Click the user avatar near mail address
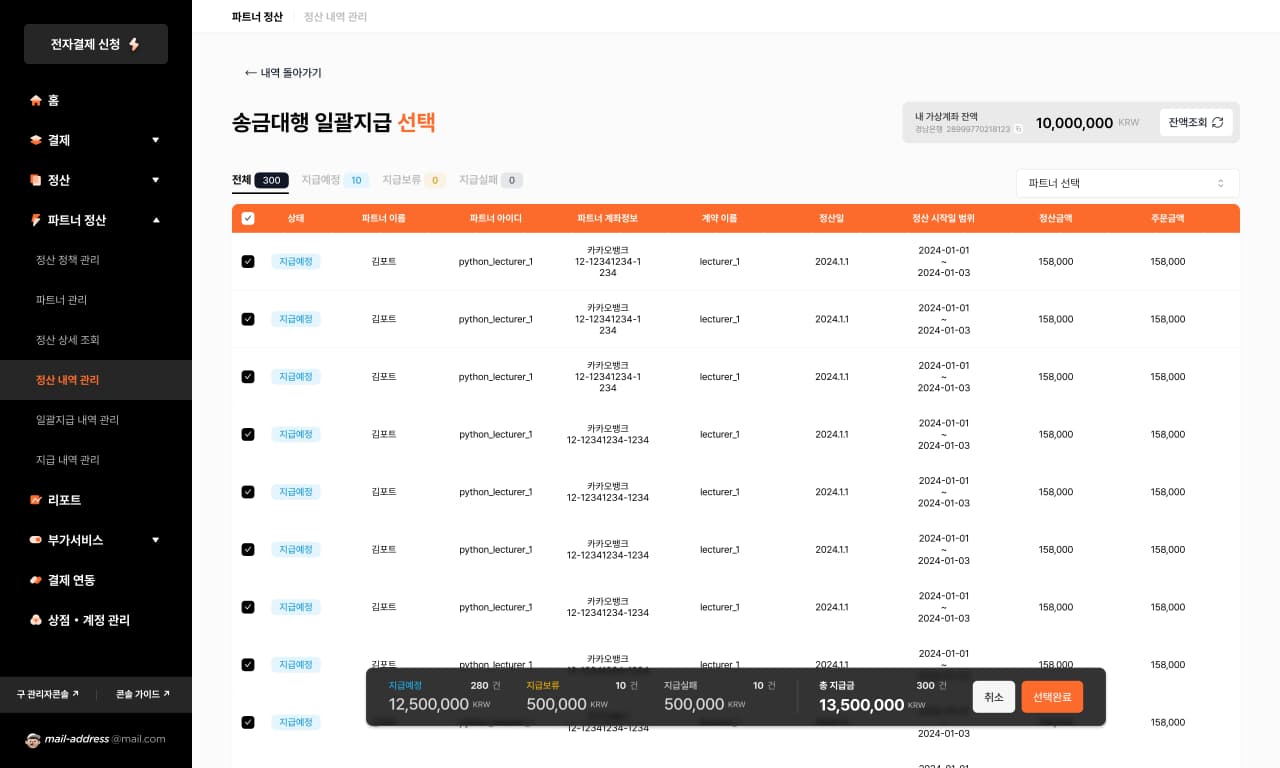The width and height of the screenshot is (1280, 768). (33, 739)
